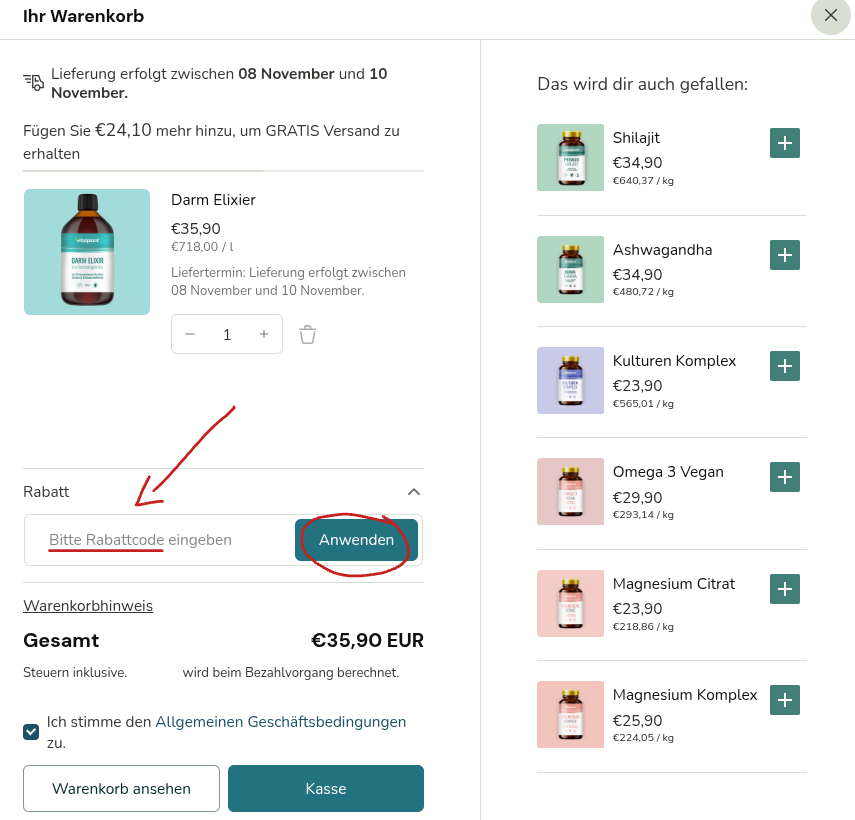The width and height of the screenshot is (855, 820).
Task: Click the delivery truck icon
Action: coord(32,80)
